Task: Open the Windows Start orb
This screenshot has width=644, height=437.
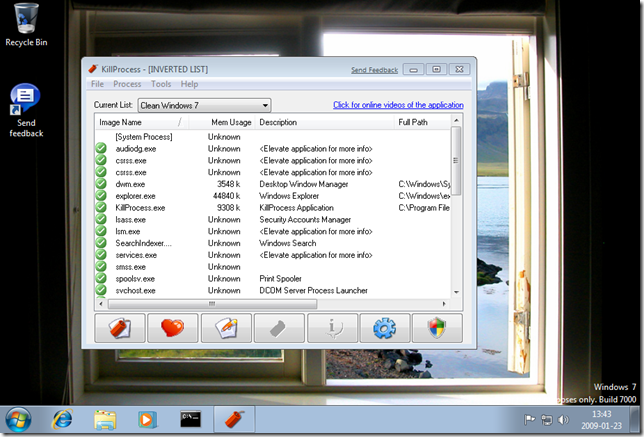Action: tap(18, 420)
